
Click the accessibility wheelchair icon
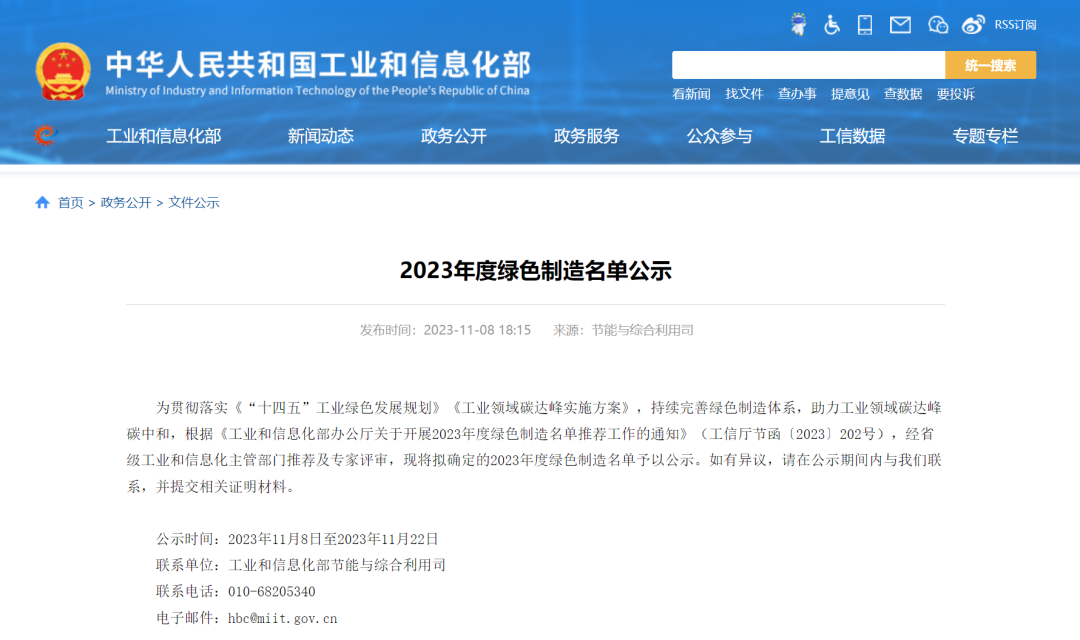(x=832, y=24)
